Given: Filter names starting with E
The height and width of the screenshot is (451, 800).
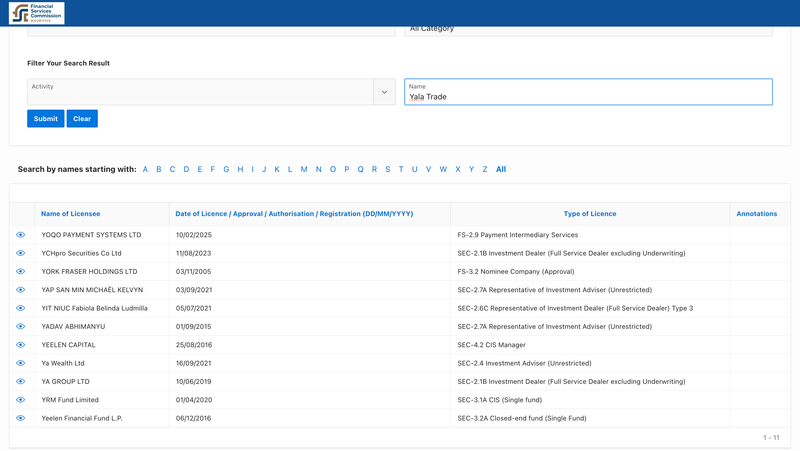Looking at the screenshot, I should click(x=199, y=169).
